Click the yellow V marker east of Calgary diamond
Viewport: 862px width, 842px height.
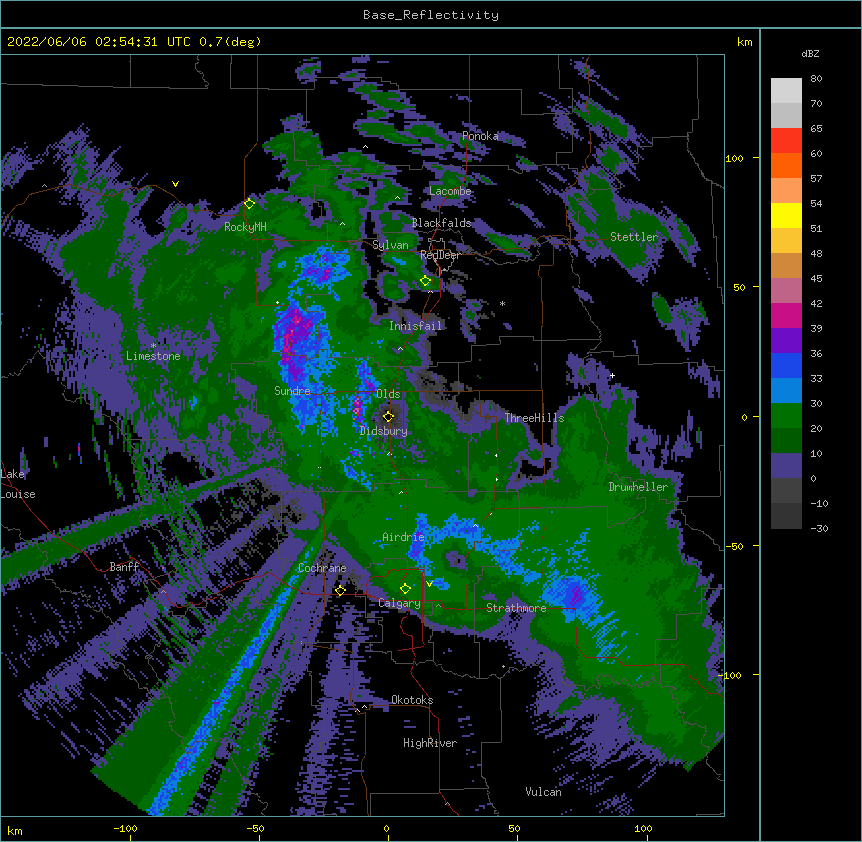click(429, 583)
